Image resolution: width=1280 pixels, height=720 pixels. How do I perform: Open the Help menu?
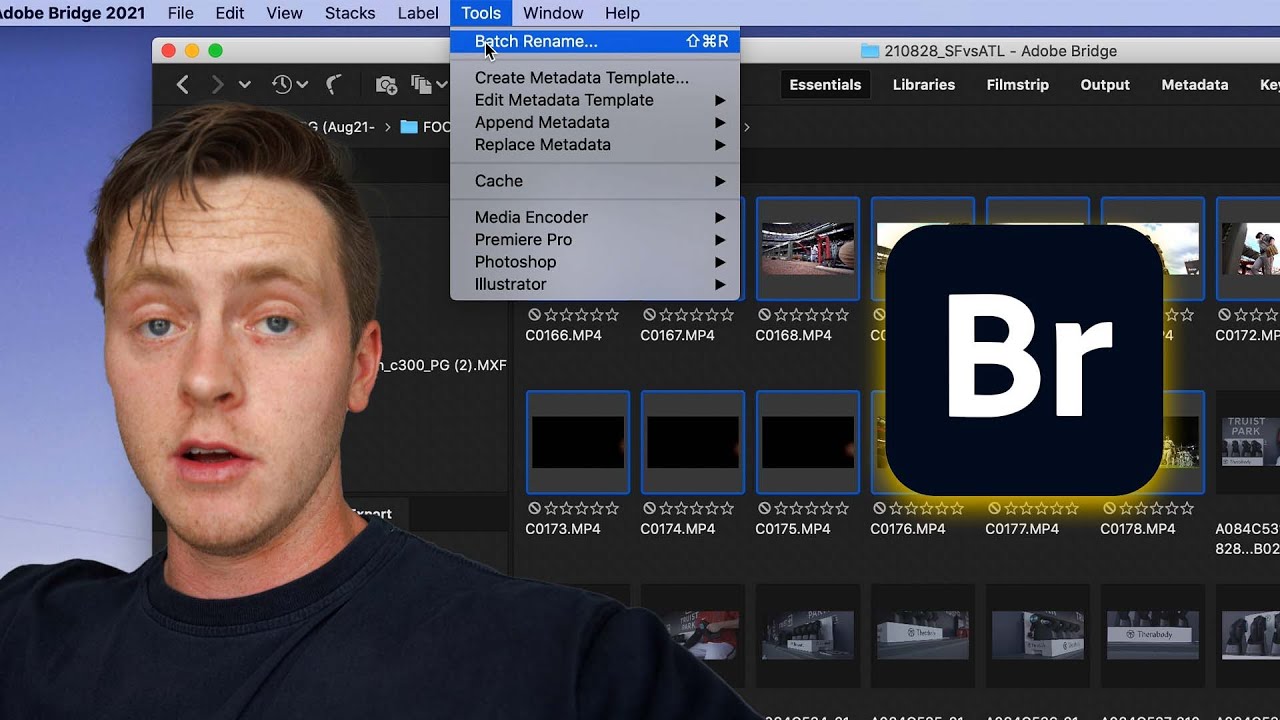coord(622,13)
